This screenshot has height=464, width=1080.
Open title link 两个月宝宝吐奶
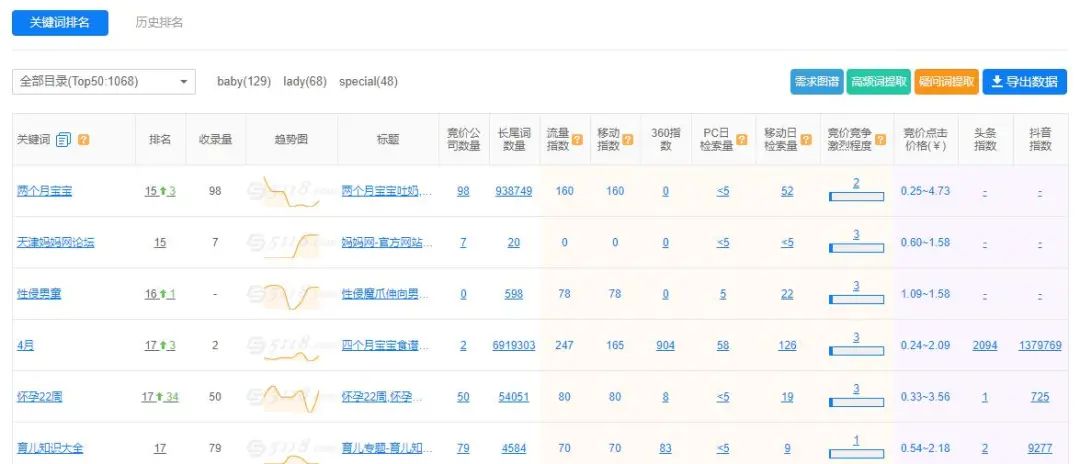tap(387, 191)
